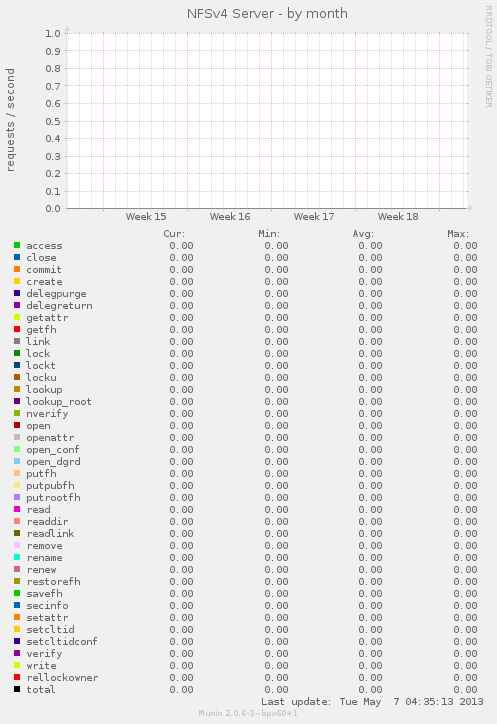
Task: Select the delegreturn legend label
Action: point(59,306)
